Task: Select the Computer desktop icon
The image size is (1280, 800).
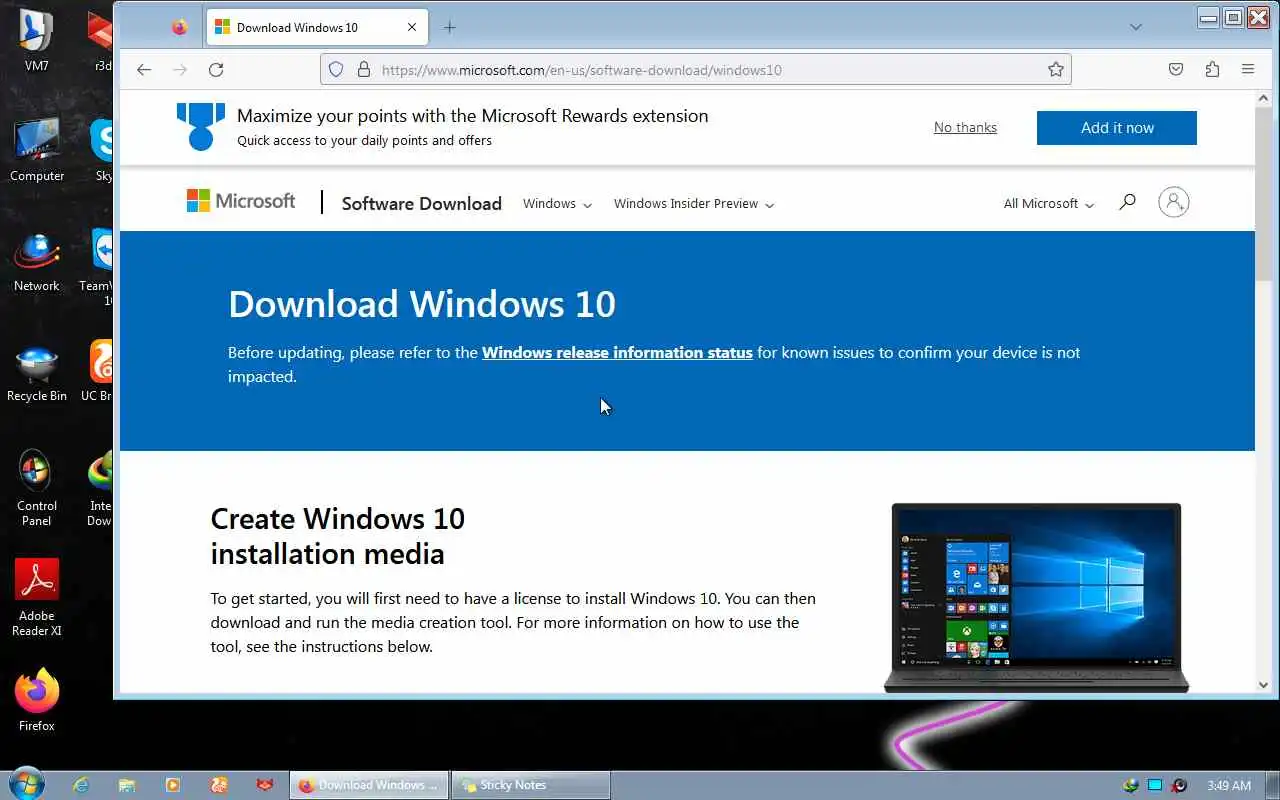Action: 37,150
